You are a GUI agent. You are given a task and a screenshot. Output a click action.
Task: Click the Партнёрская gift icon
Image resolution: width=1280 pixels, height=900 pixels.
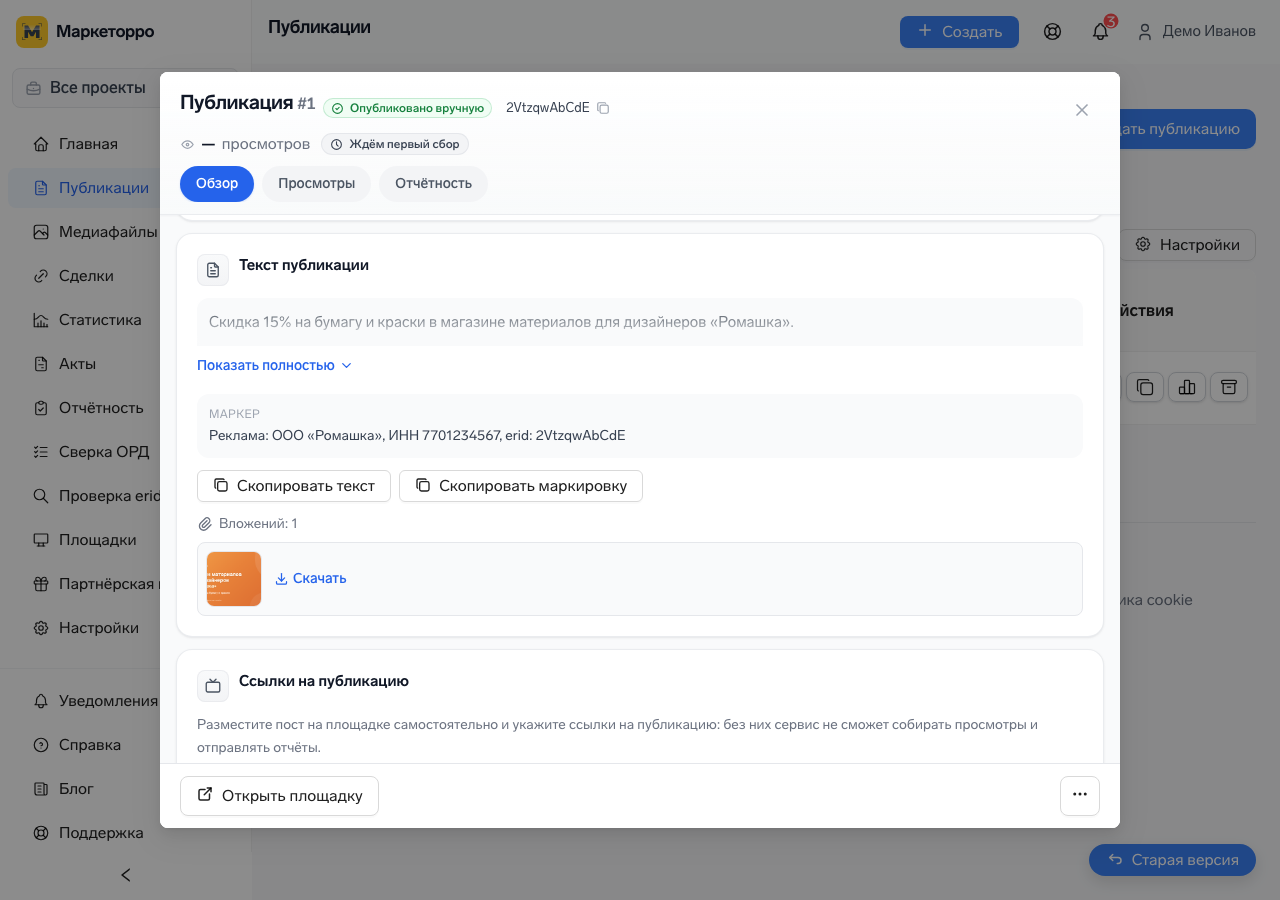point(41,584)
